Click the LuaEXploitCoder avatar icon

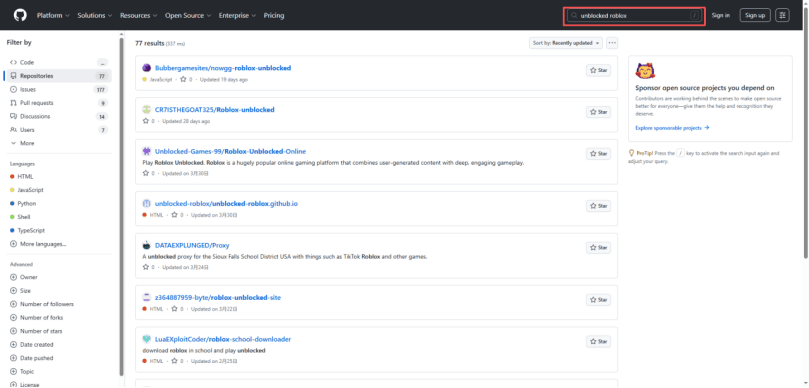point(147,340)
